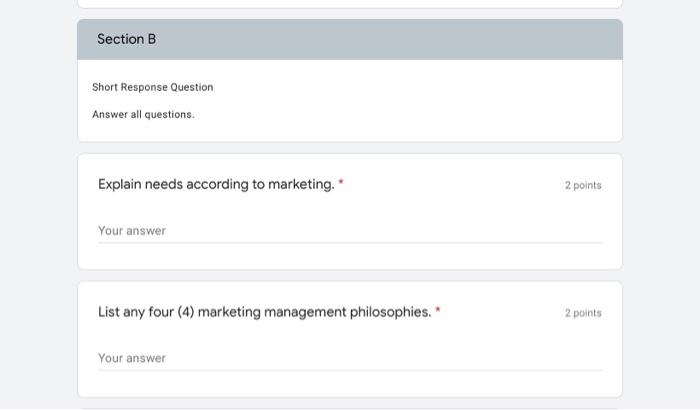This screenshot has height=410, width=700.
Task: Focus the answer field for marketing philosophies
Action: coord(300,358)
